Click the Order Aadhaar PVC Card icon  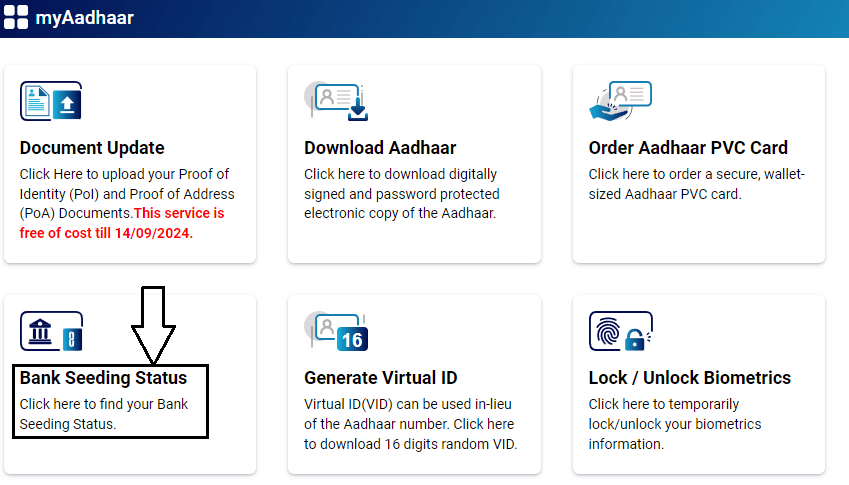(621, 101)
